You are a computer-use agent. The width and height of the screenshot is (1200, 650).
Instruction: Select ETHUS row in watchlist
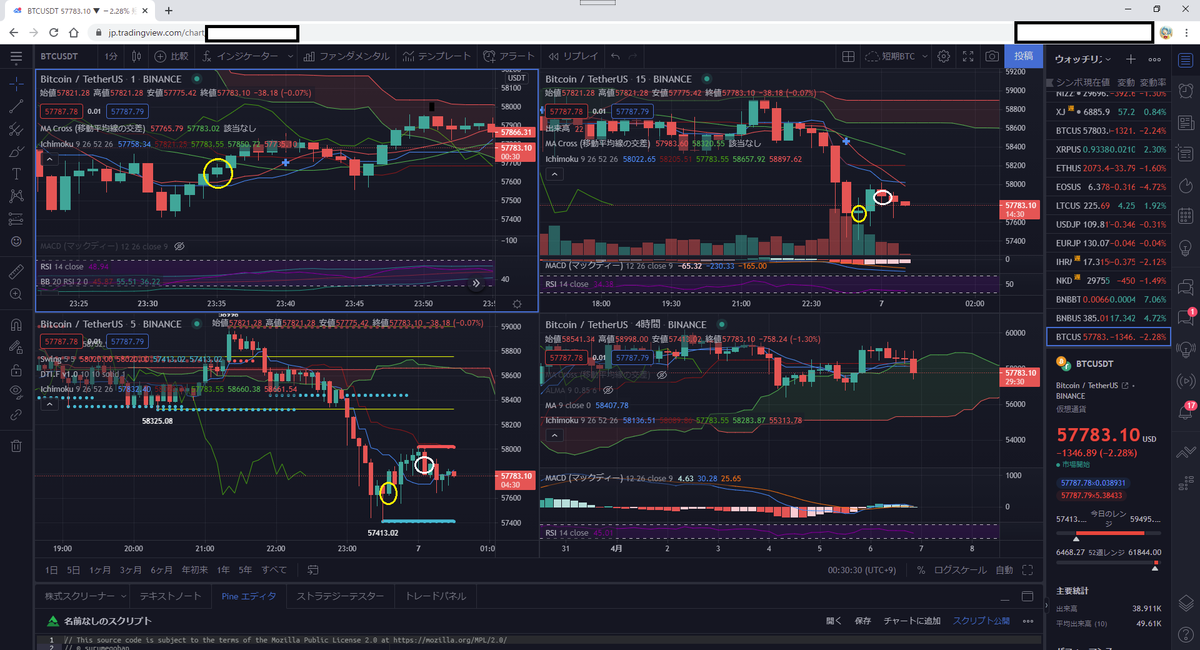(1111, 168)
